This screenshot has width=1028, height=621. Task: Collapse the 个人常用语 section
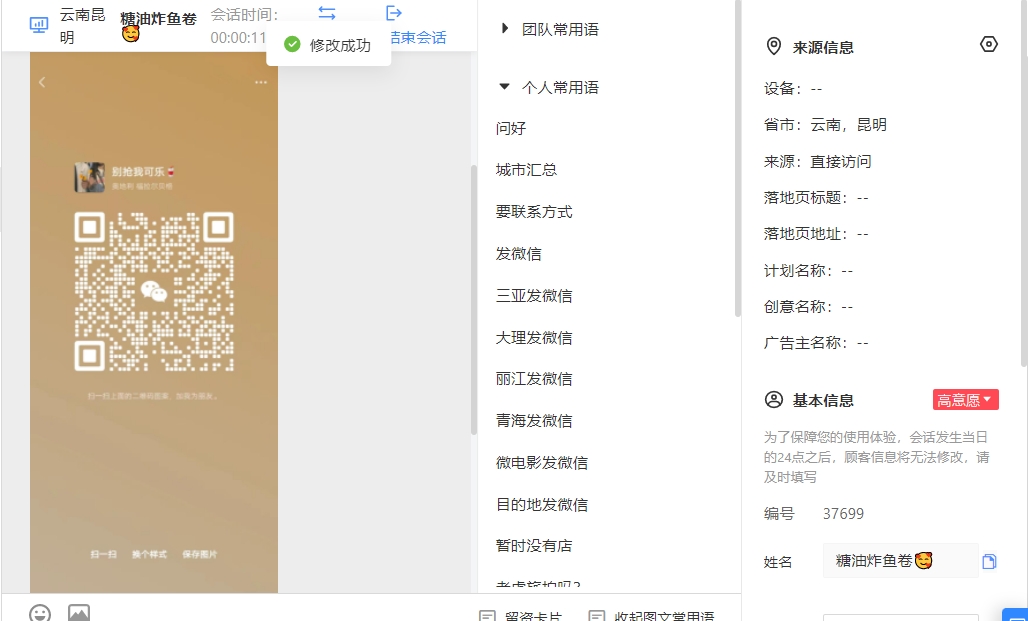click(504, 87)
